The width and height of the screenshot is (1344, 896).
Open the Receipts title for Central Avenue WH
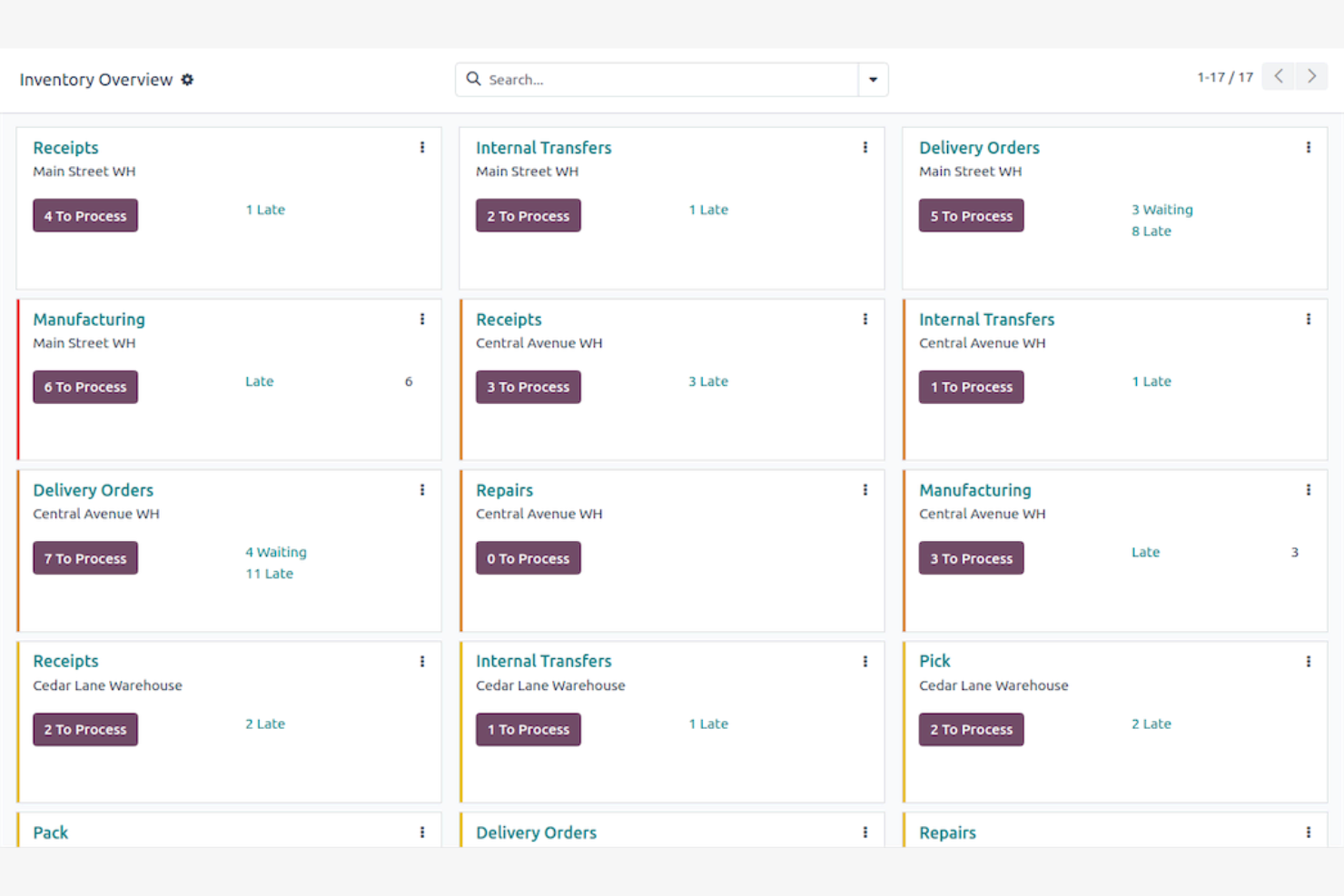click(509, 319)
